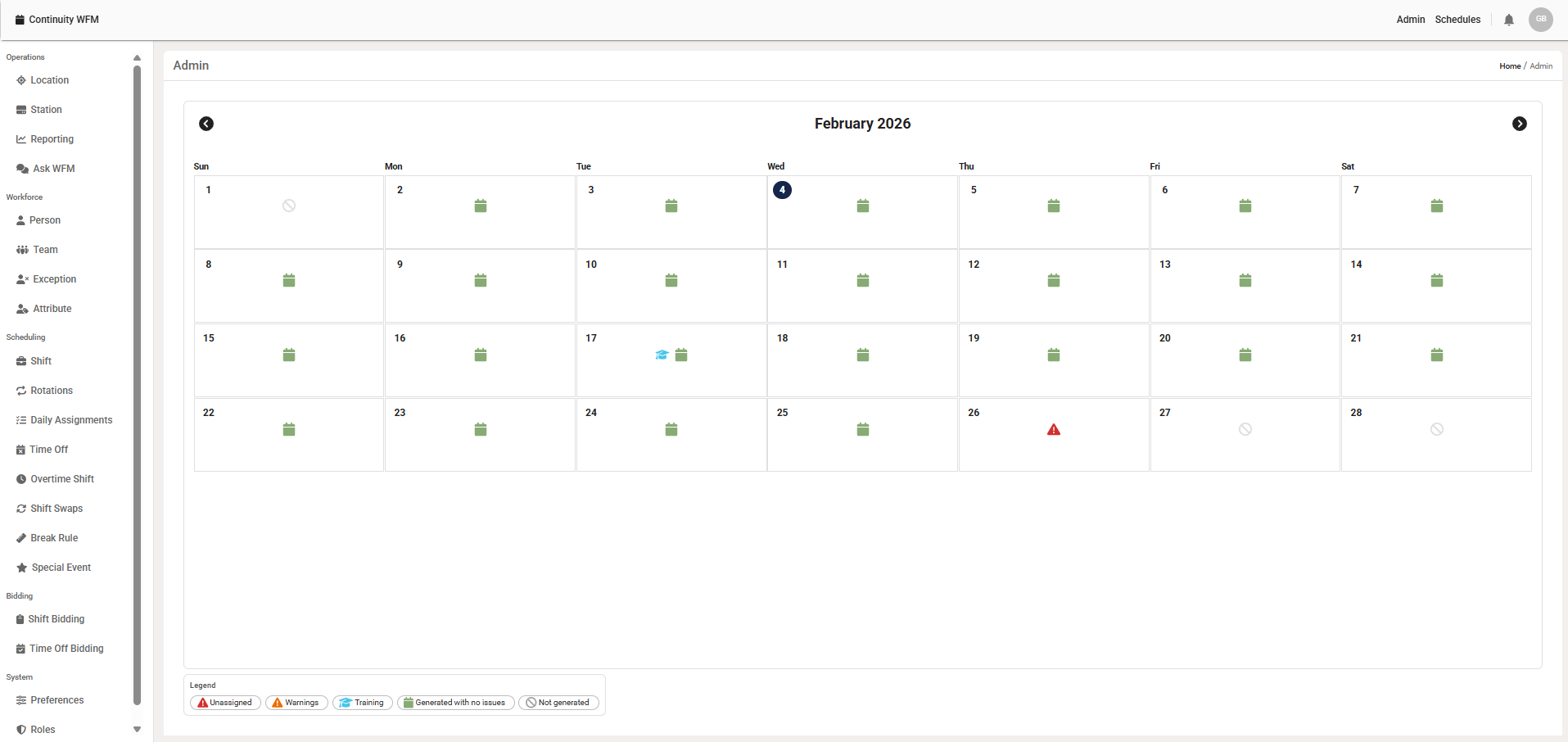Viewport: 1568px width, 742px height.
Task: Select the highlighted date 4
Action: [782, 190]
